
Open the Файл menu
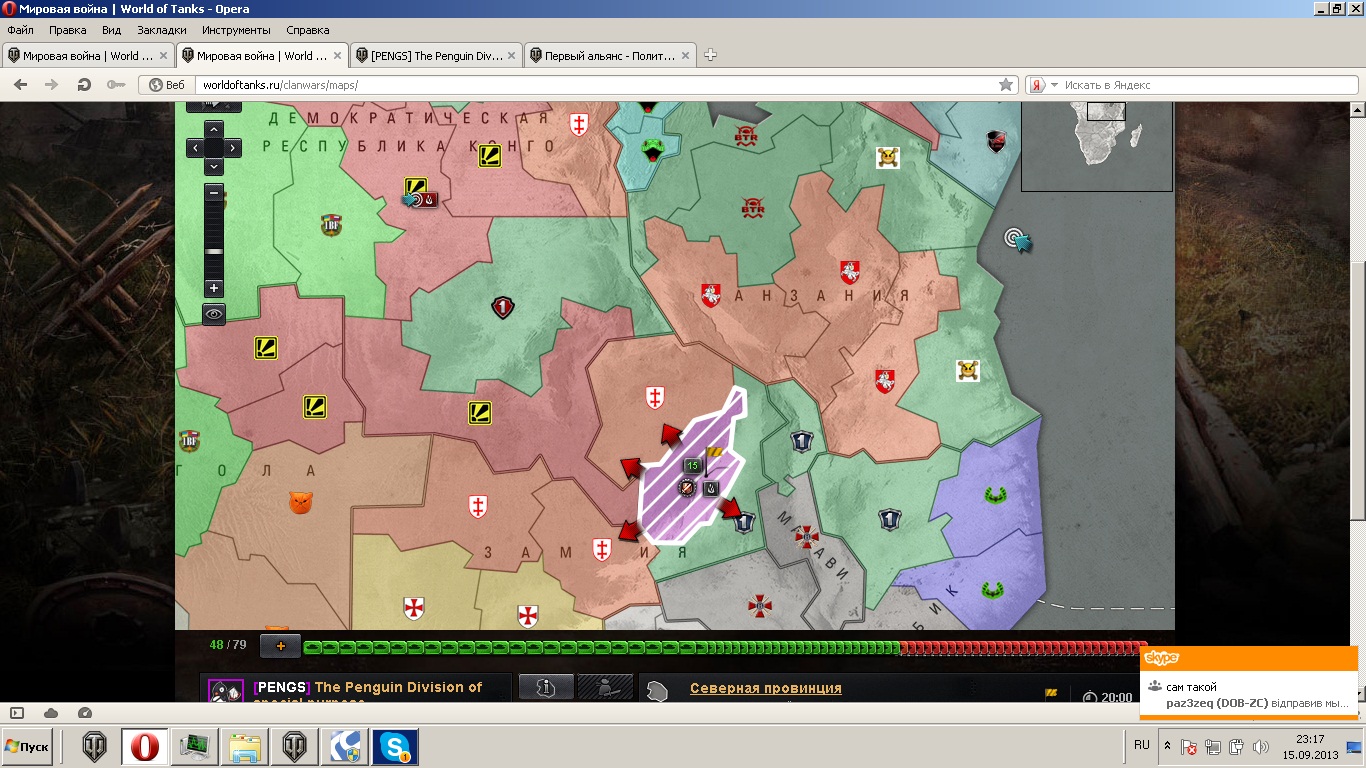(x=20, y=30)
